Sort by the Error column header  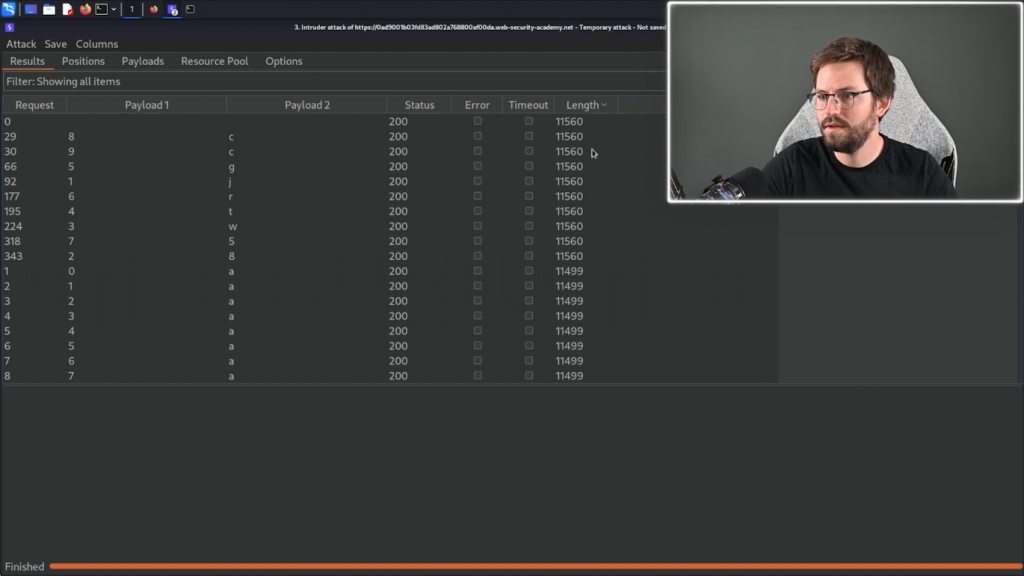pyautogui.click(x=477, y=104)
